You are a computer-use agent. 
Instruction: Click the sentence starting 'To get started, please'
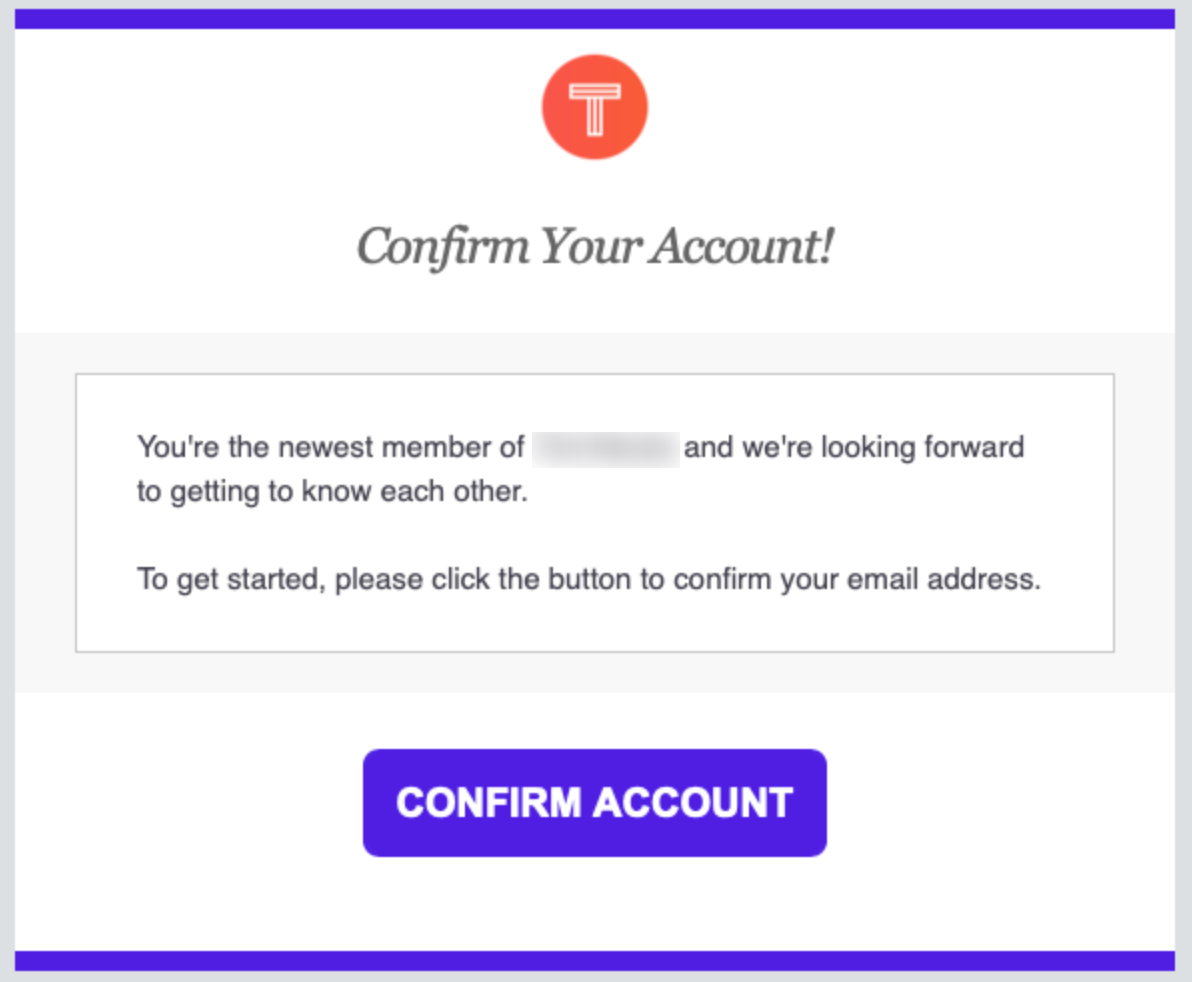(x=588, y=580)
